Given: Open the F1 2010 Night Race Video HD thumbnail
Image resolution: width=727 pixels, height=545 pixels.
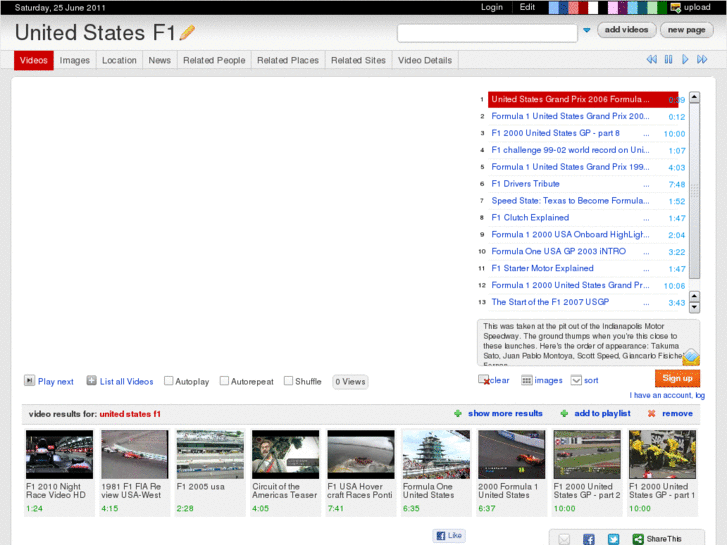Looking at the screenshot, I should coord(59,454).
